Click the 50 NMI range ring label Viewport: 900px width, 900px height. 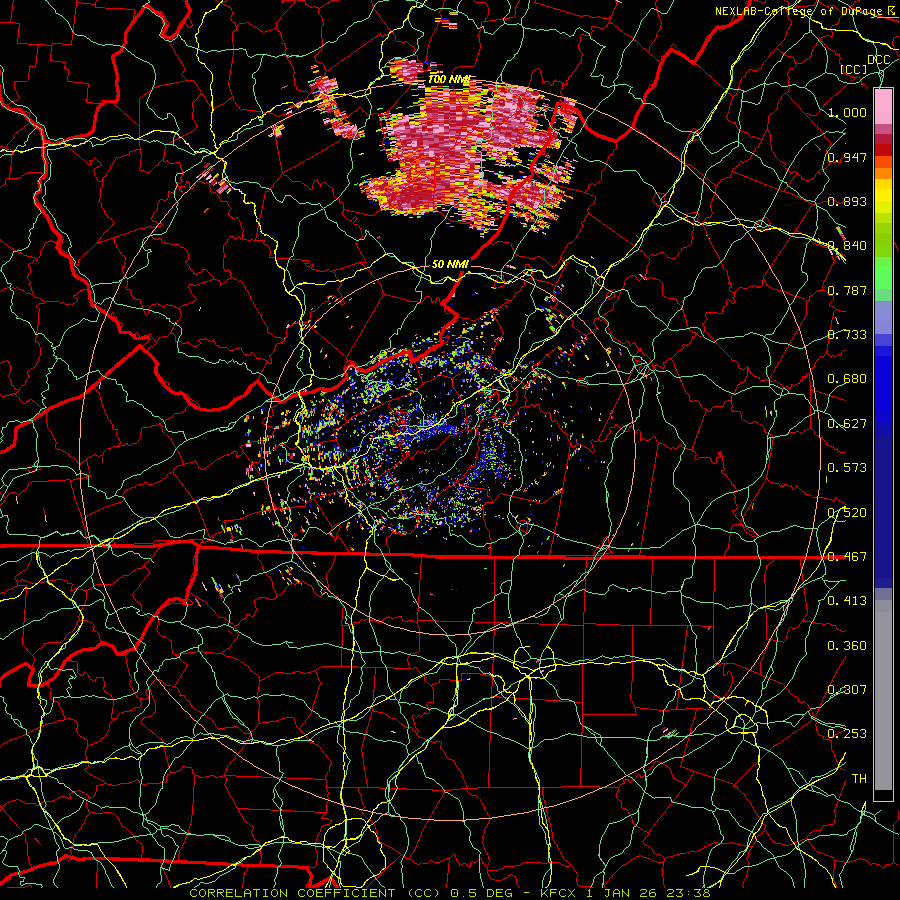point(450,264)
